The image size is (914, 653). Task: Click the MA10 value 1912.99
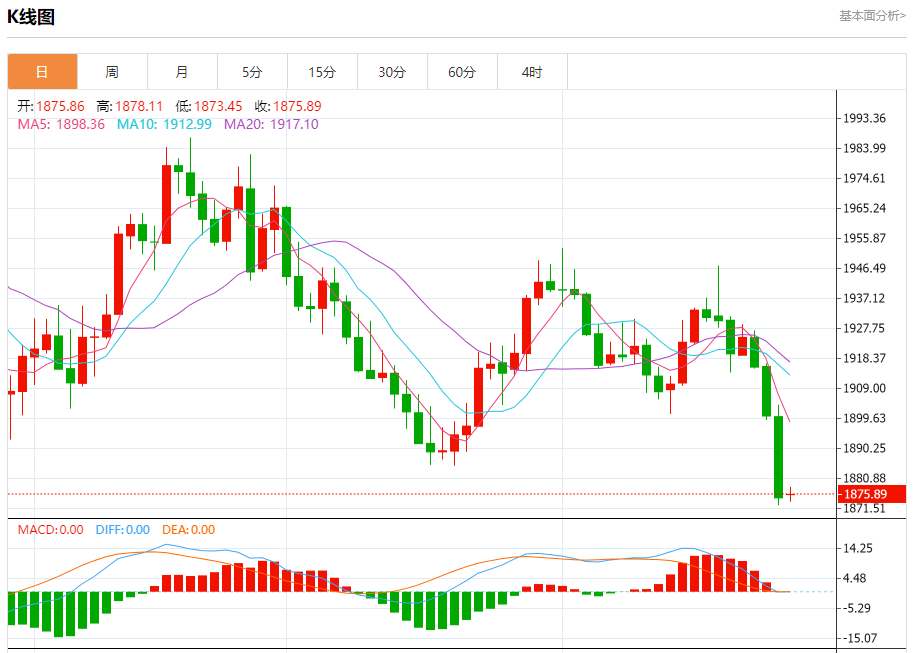pyautogui.click(x=187, y=124)
